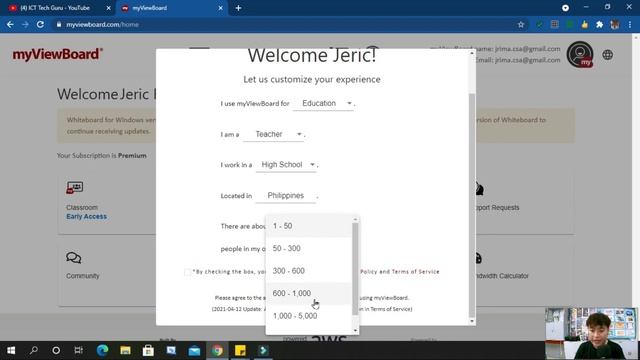Open the language globe icon
Image resolution: width=640 pixels, height=360 pixels.
point(607,55)
